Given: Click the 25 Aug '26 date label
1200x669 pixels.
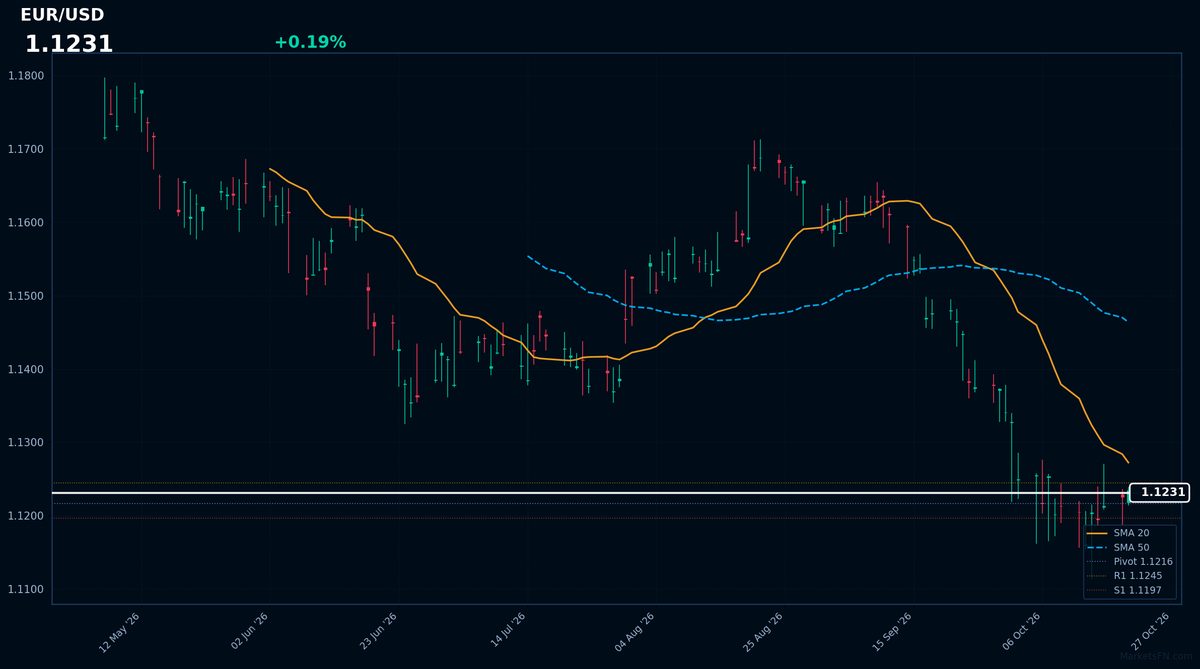Looking at the screenshot, I should 763,632.
